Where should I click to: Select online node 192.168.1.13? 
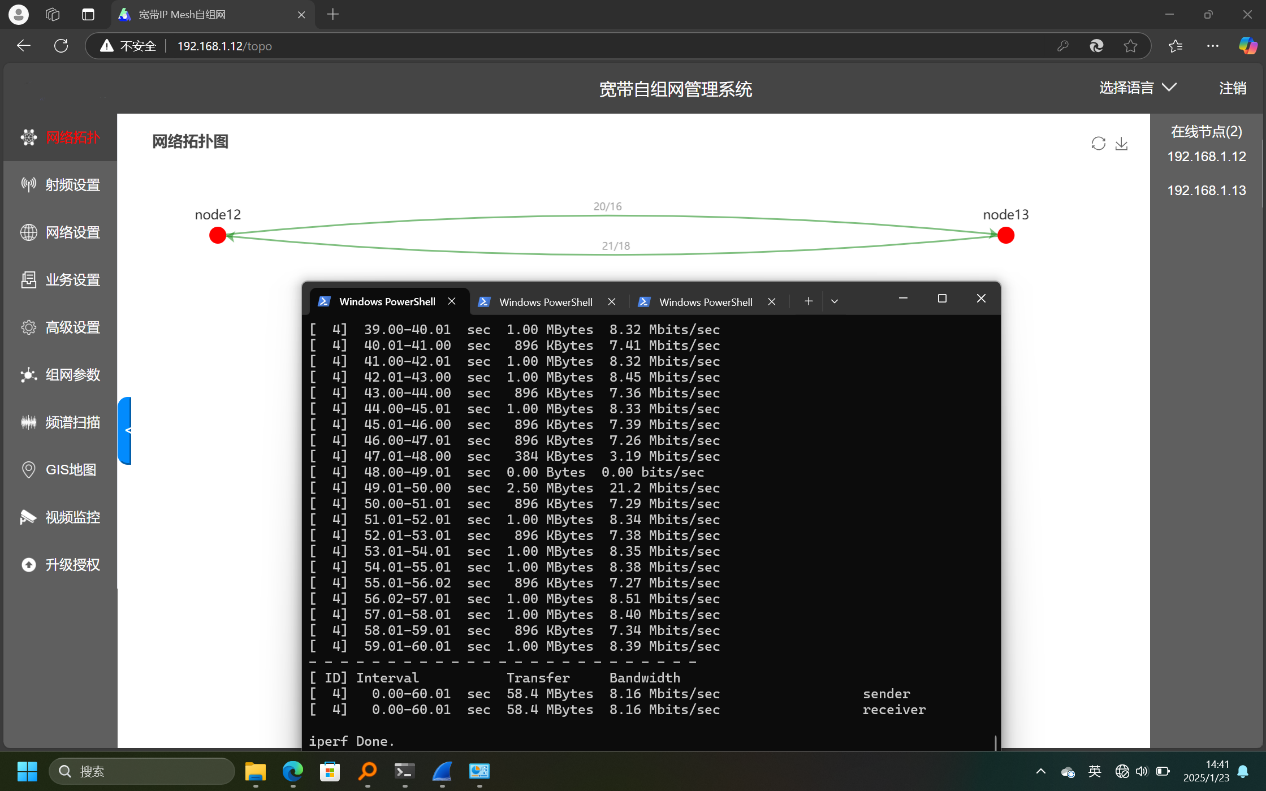1207,190
